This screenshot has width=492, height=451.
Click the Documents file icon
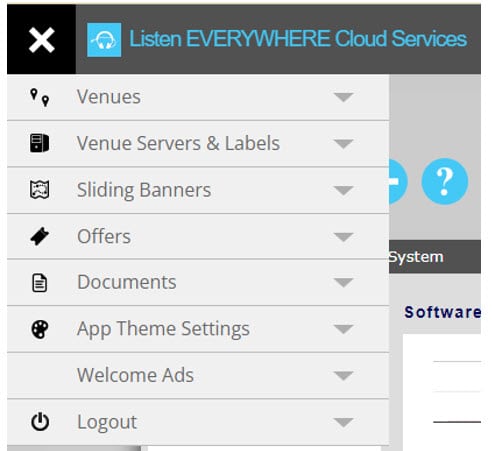pyautogui.click(x=39, y=283)
